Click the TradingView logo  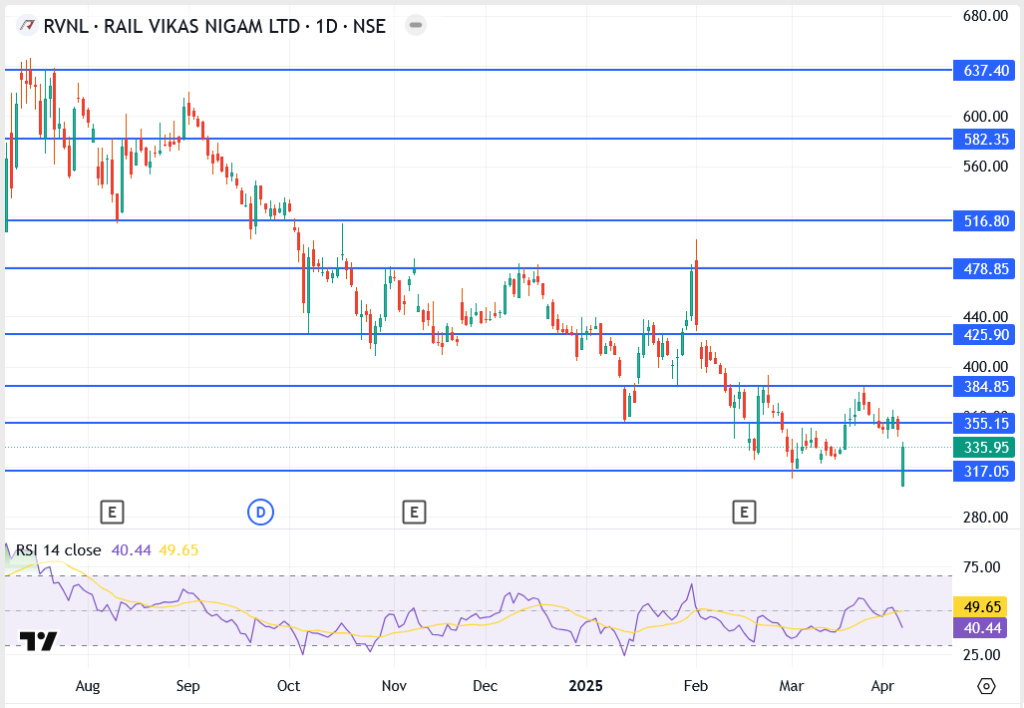click(38, 641)
